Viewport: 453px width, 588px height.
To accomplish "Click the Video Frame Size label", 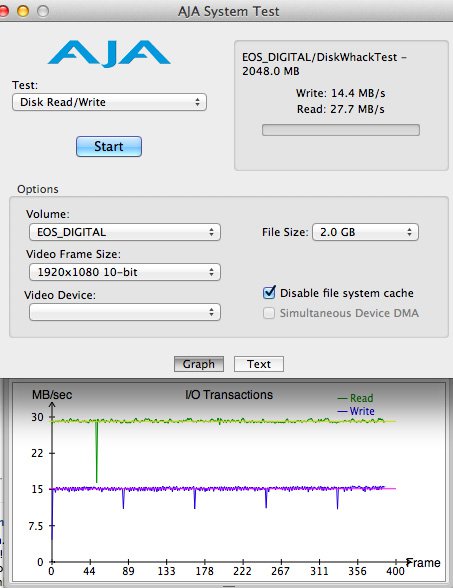I will [x=74, y=254].
